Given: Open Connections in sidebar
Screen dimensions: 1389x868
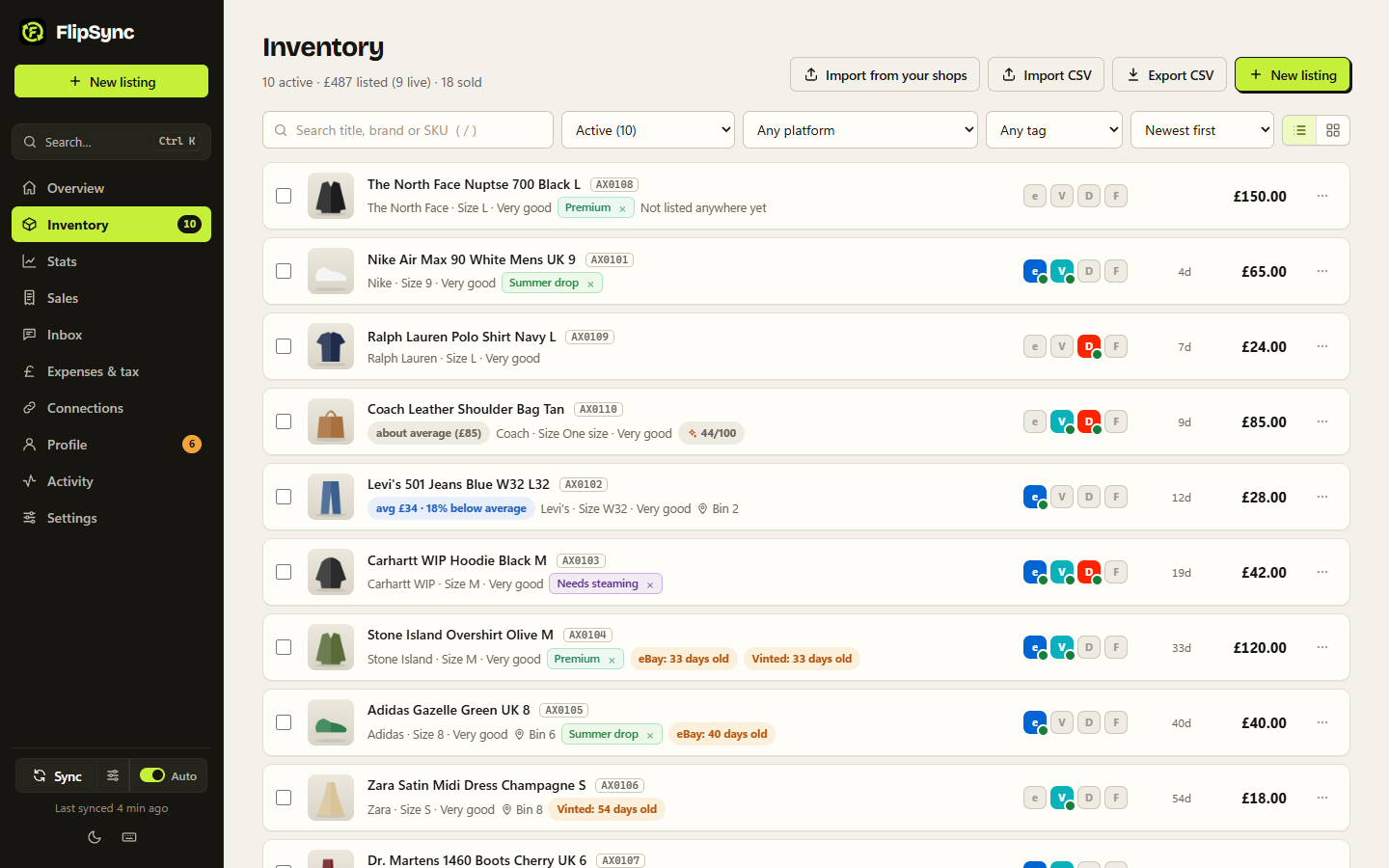Looking at the screenshot, I should pos(111,408).
